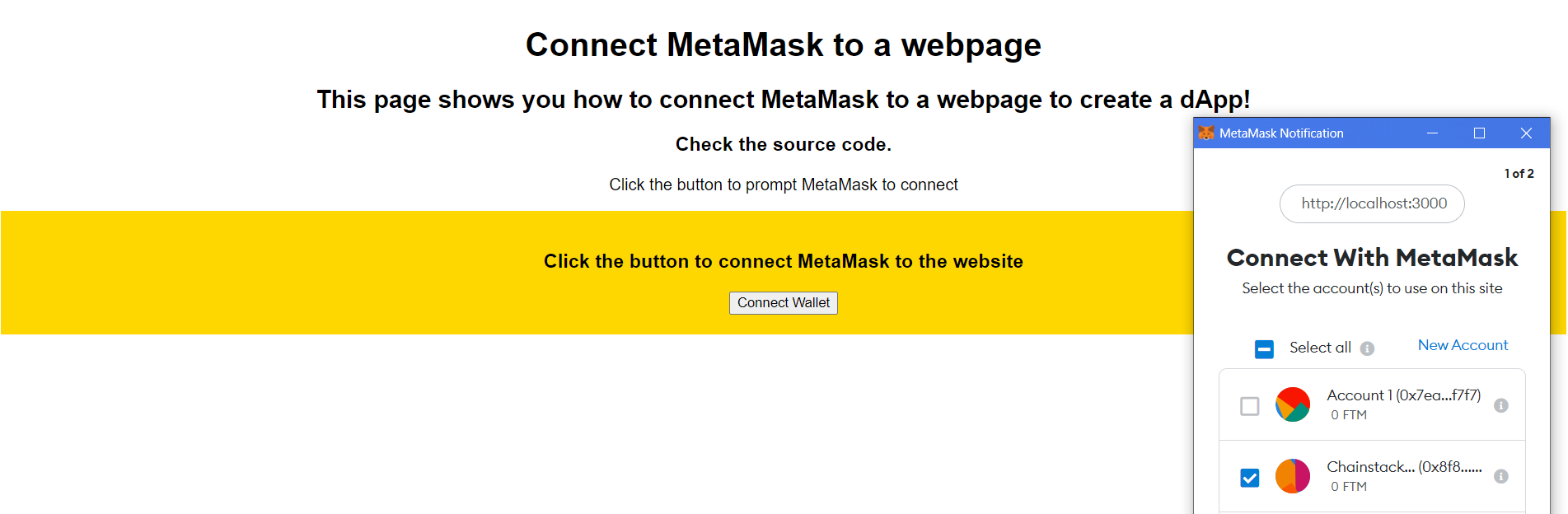Click the 0 FTM balance under Account 1
Screen dimensions: 1568x514
point(1348,415)
